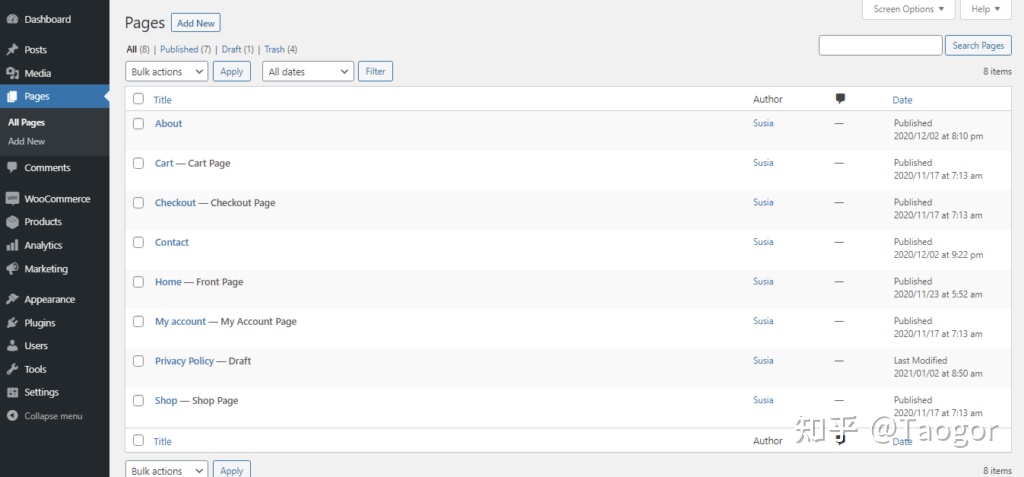Click the Marketing megaphone icon
Screen dimensions: 1024x477
[12, 269]
